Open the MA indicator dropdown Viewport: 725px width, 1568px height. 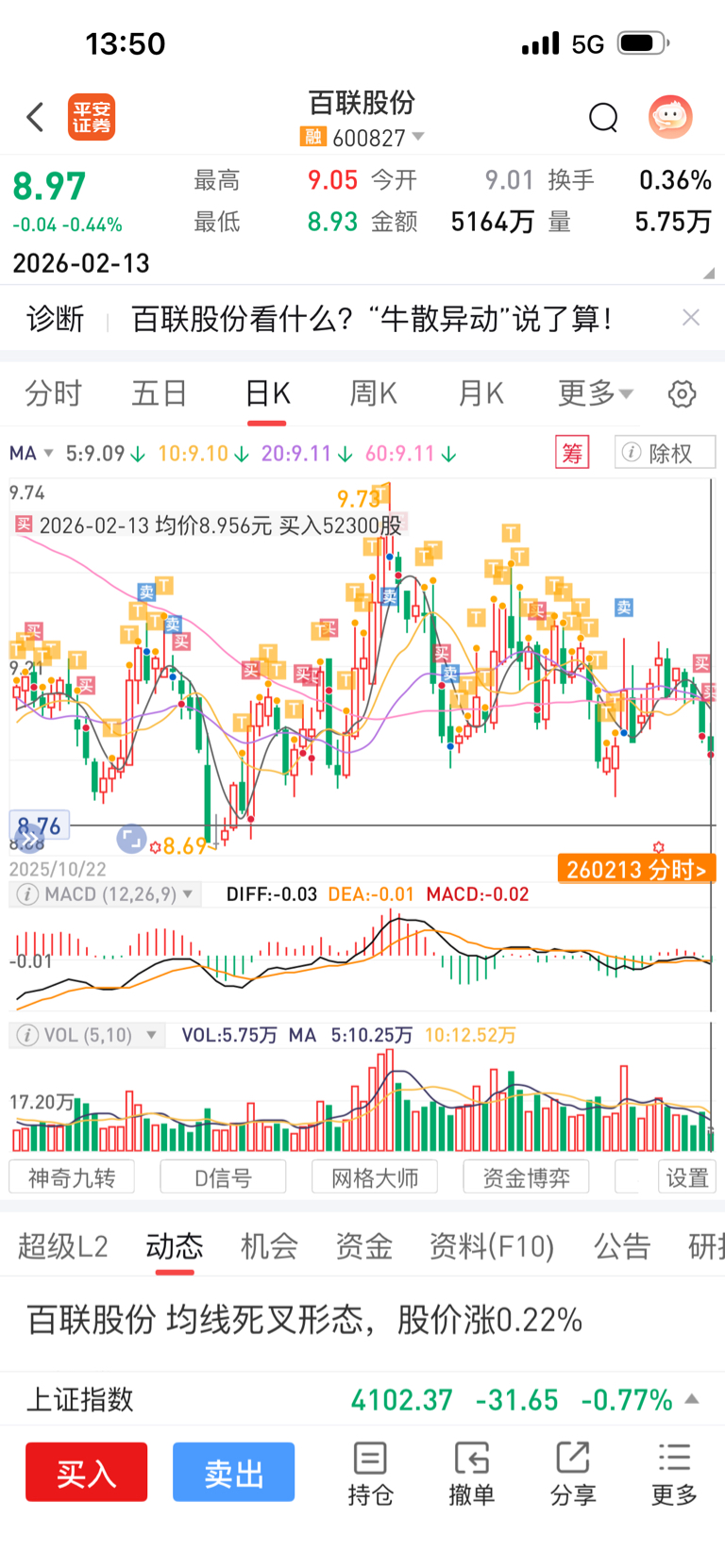pyautogui.click(x=31, y=454)
